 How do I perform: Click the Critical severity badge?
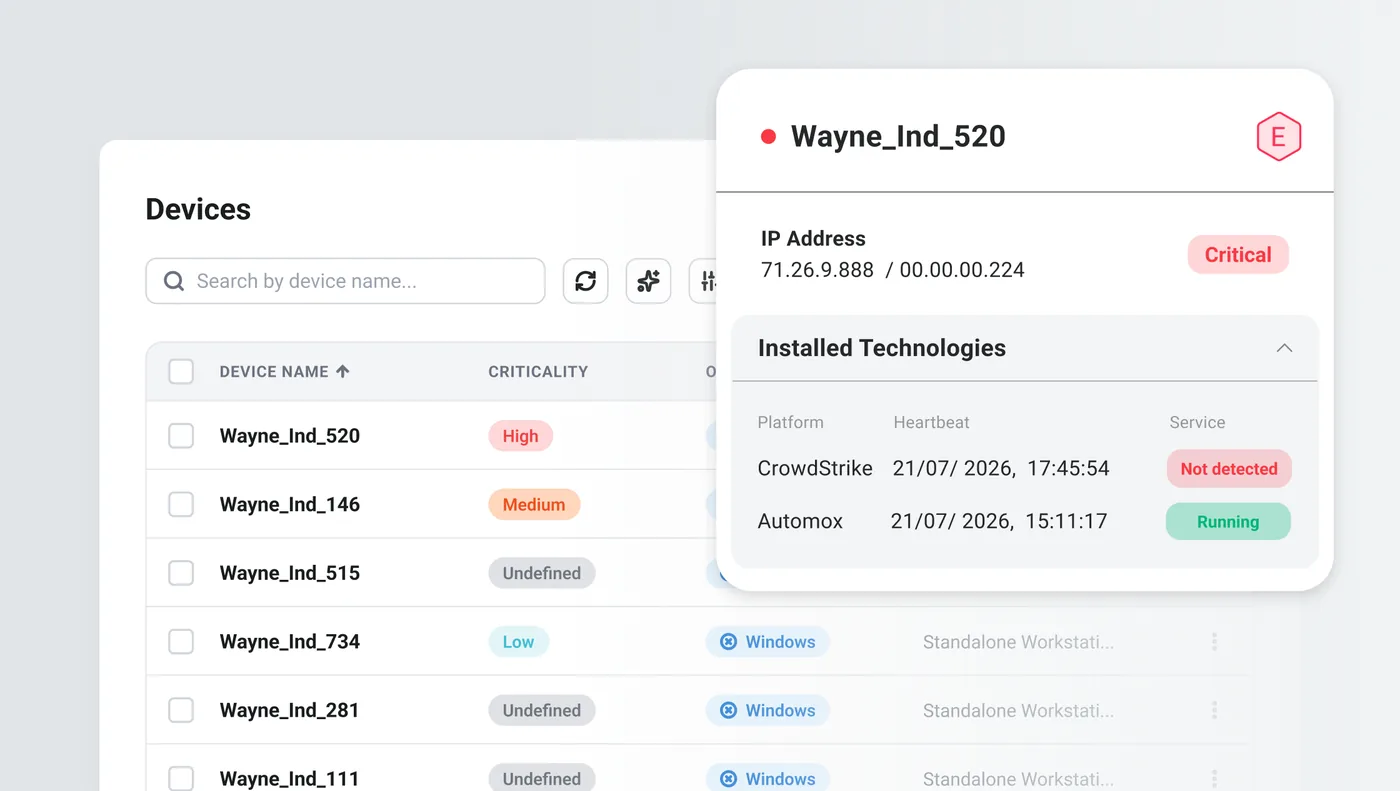[x=1238, y=255]
